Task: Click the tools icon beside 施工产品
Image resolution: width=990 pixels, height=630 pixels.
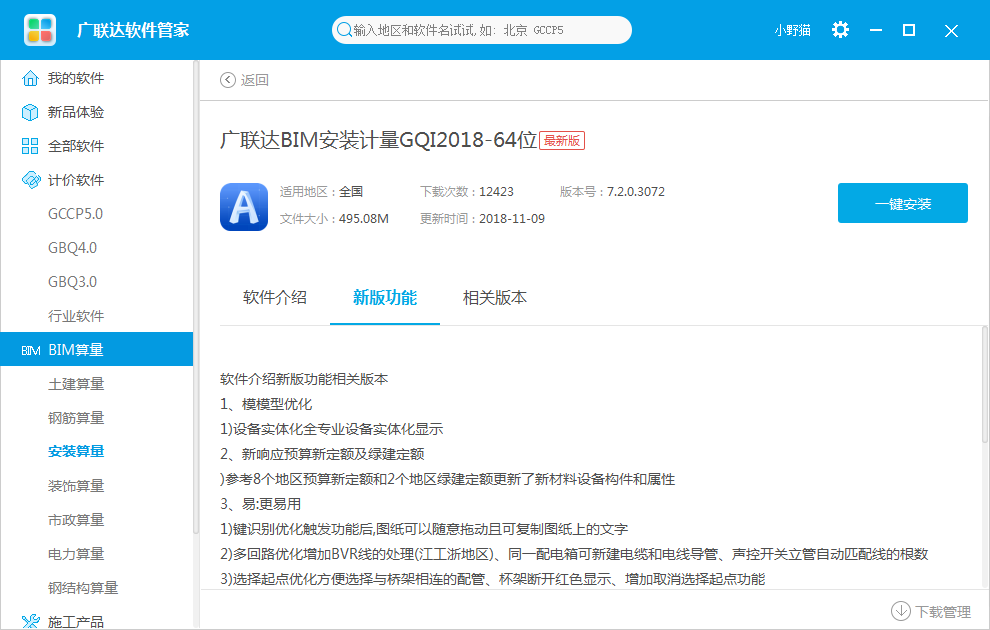Action: (x=30, y=622)
